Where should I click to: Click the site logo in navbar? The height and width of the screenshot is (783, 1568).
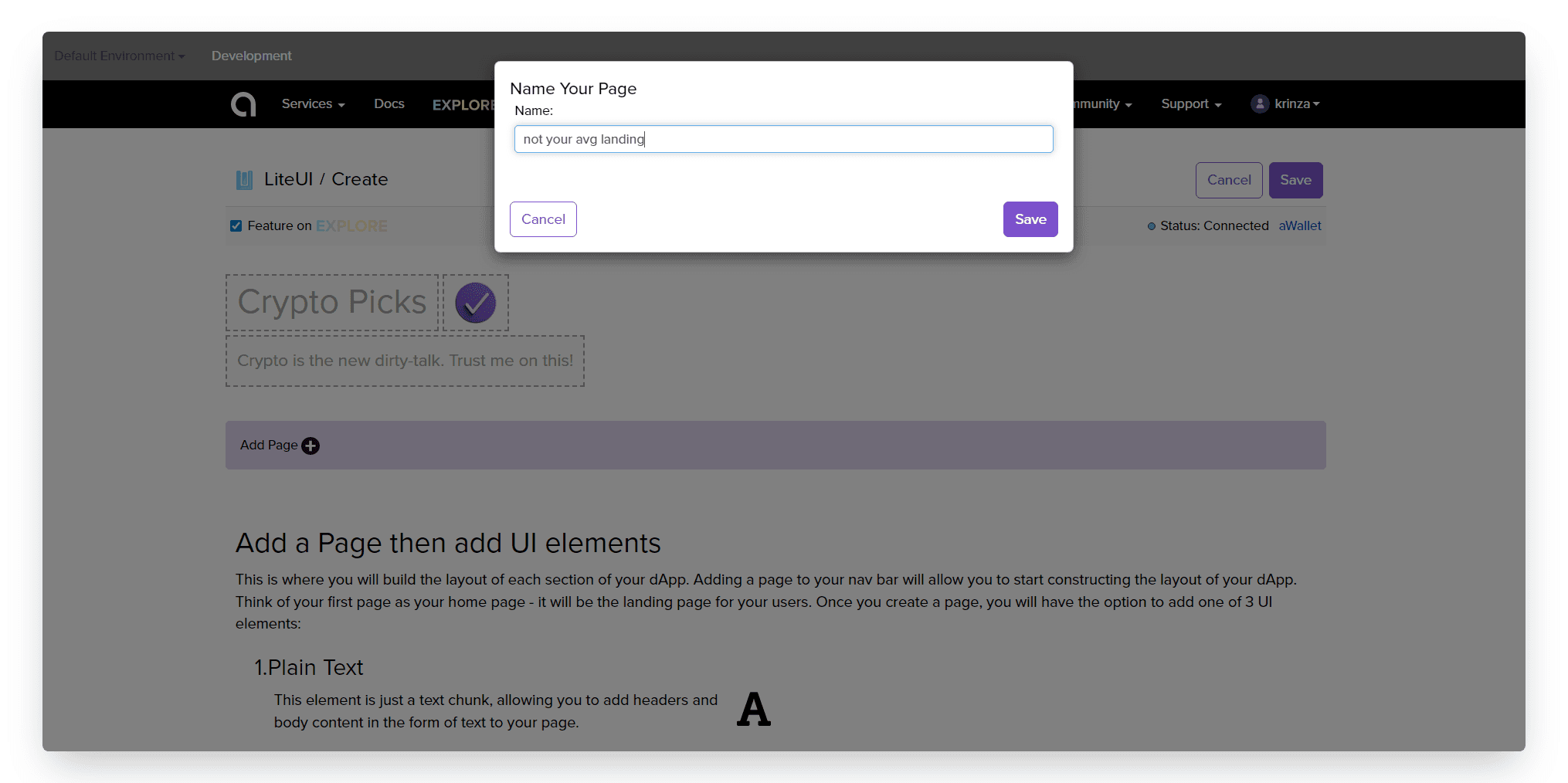(x=243, y=104)
